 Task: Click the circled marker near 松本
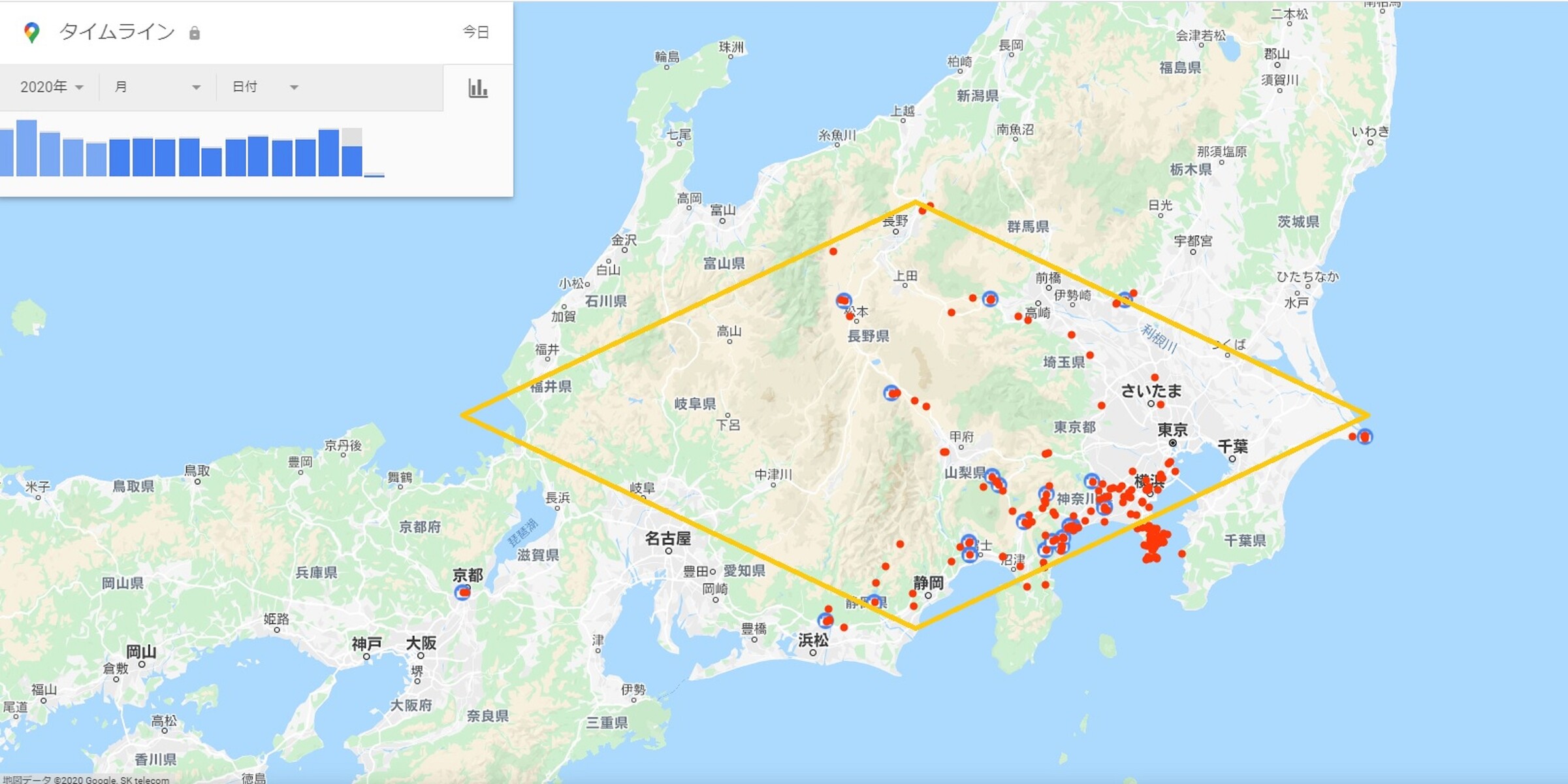coord(844,301)
